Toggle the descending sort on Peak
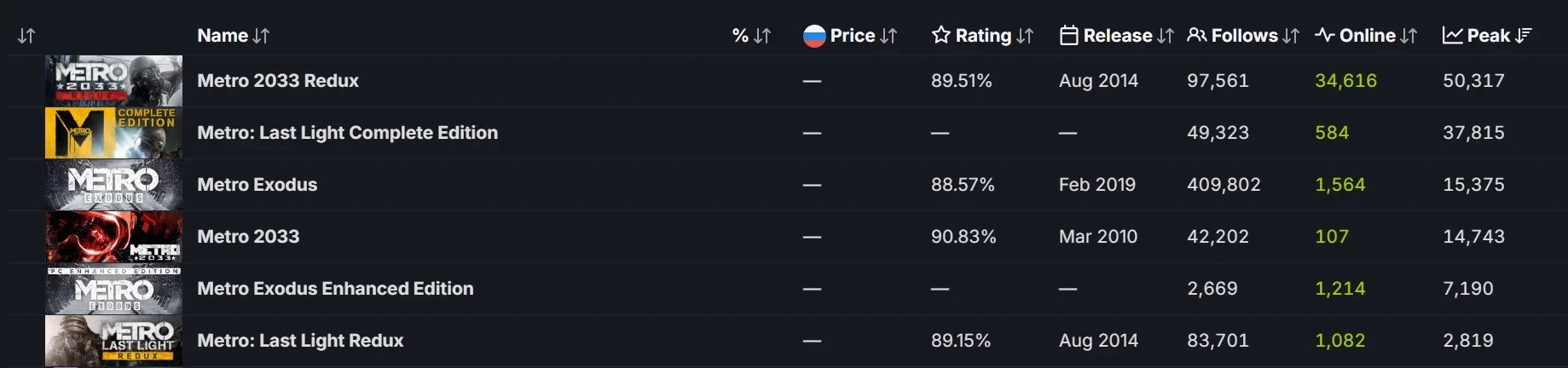This screenshot has height=368, width=1568. coord(1524,35)
